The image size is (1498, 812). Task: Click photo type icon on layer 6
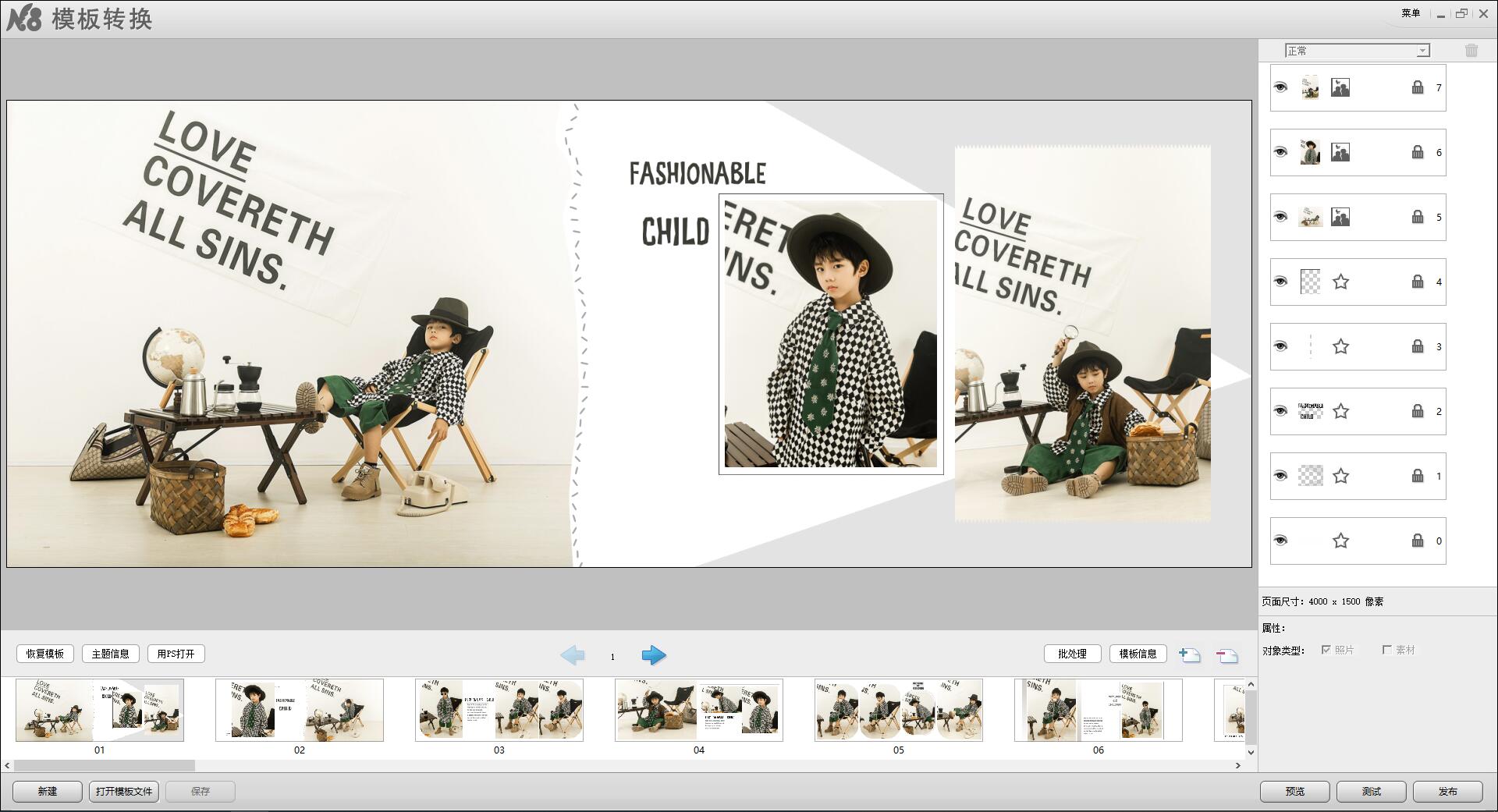pyautogui.click(x=1340, y=152)
